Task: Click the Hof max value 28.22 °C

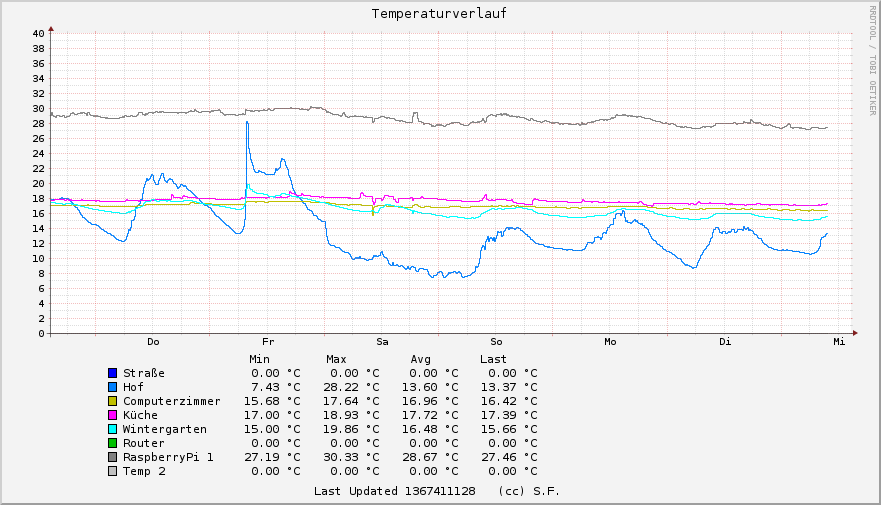Action: (x=352, y=387)
